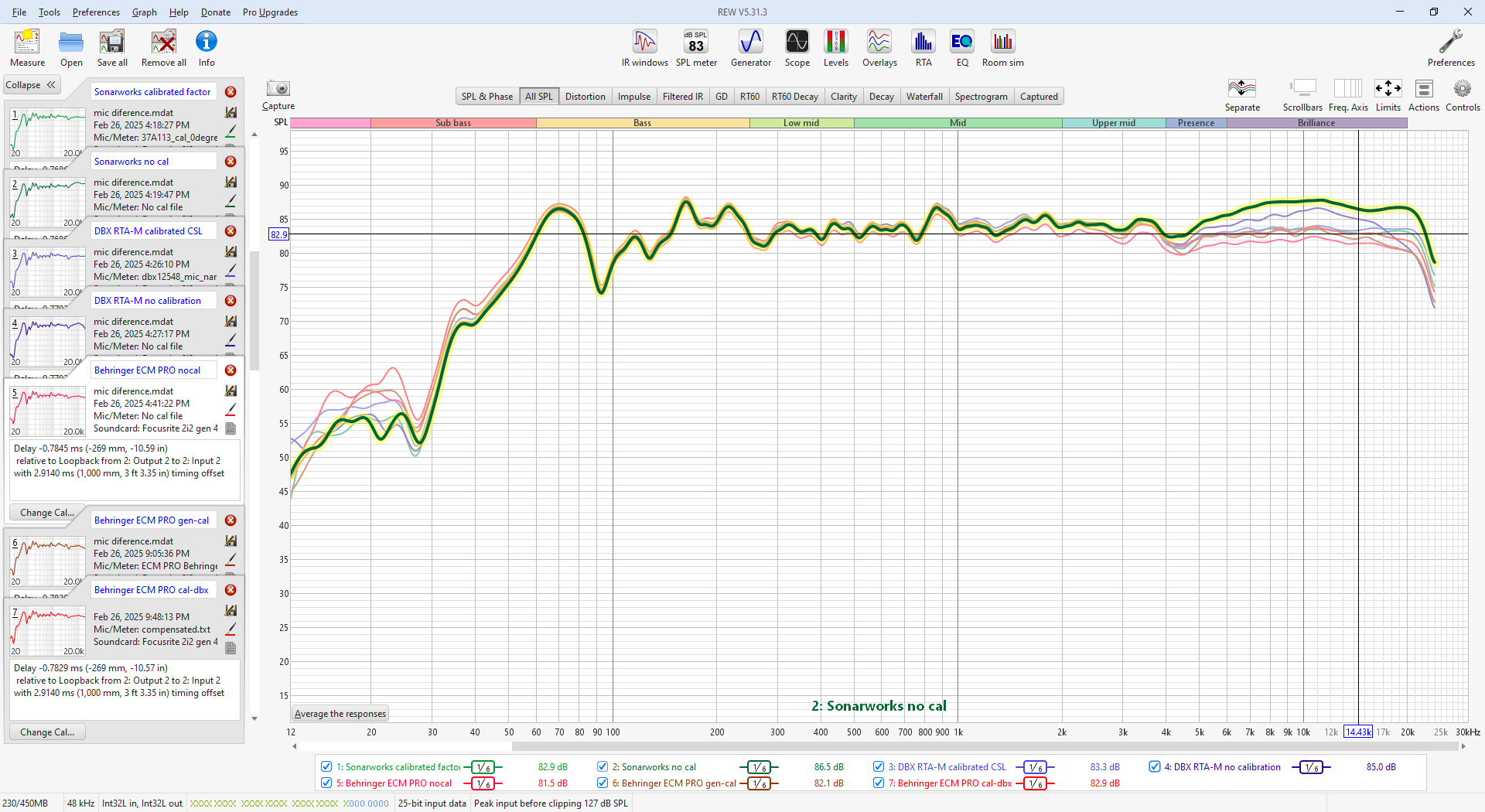Viewport: 1485px width, 812px height.
Task: Open the File menu
Action: [x=19, y=12]
